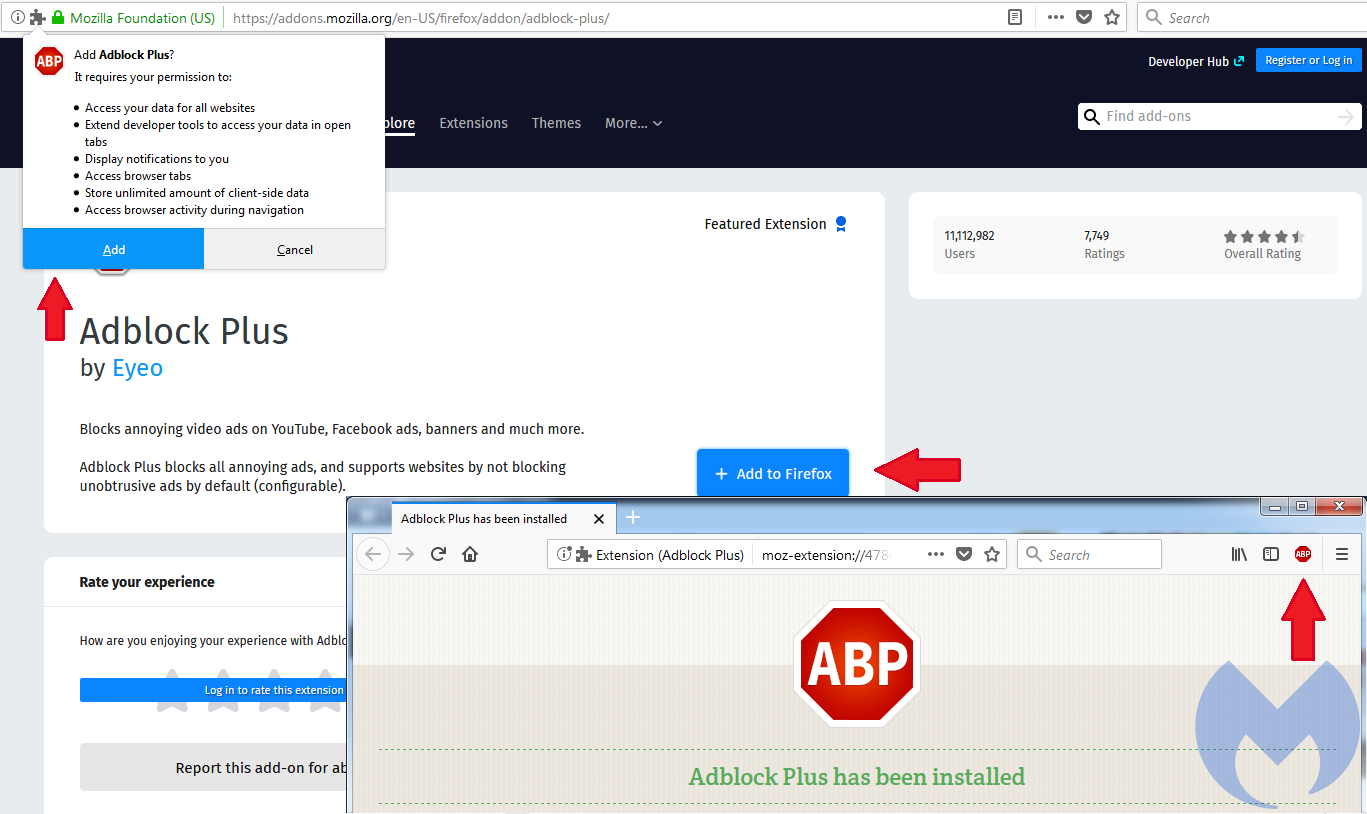Click Report this add-on for abuse button
This screenshot has width=1367, height=814.
tap(214, 768)
